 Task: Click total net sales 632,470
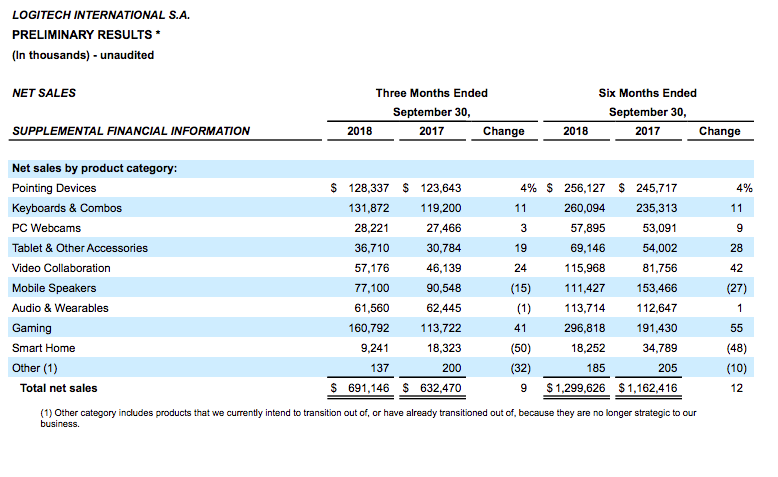click(441, 388)
